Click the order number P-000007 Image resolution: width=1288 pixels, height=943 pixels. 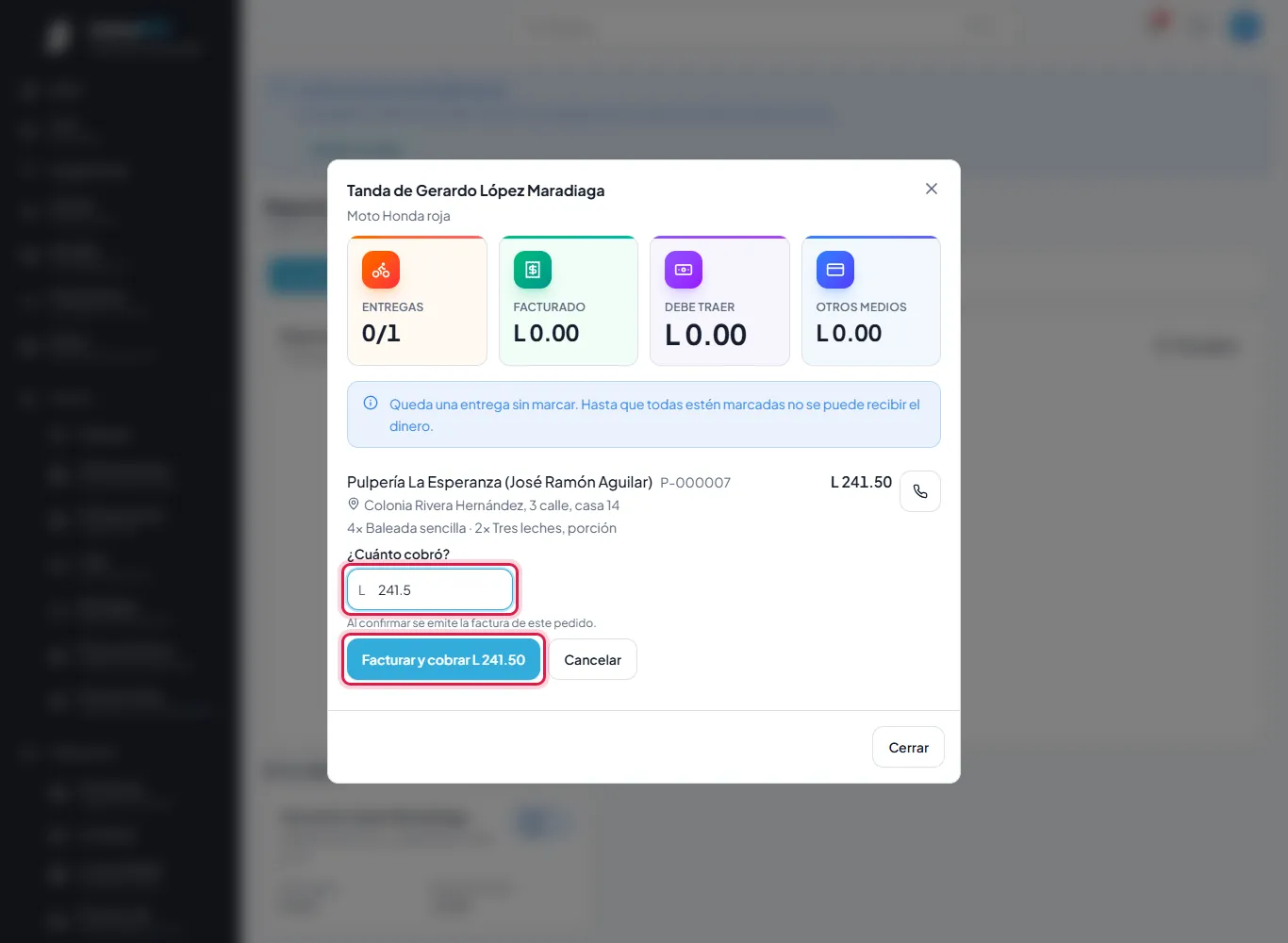coord(696,483)
